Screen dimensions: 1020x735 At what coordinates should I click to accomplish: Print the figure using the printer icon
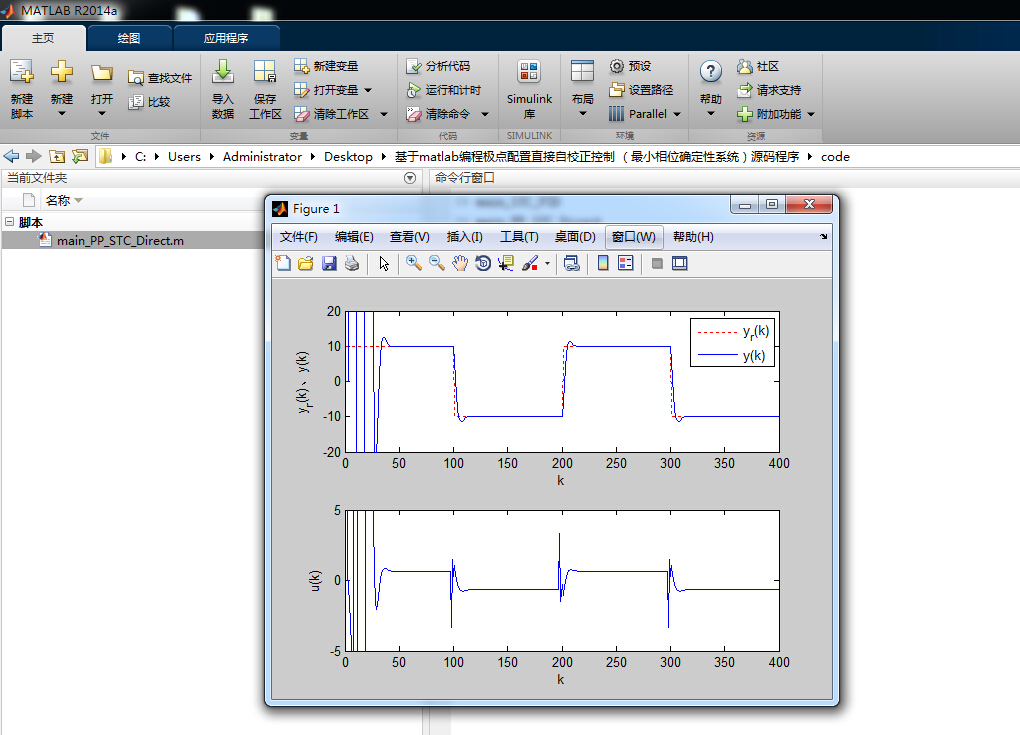352,263
